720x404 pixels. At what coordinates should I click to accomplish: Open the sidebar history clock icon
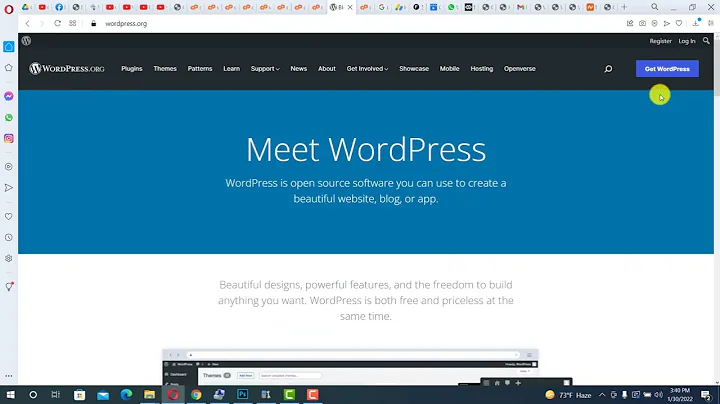(x=9, y=237)
